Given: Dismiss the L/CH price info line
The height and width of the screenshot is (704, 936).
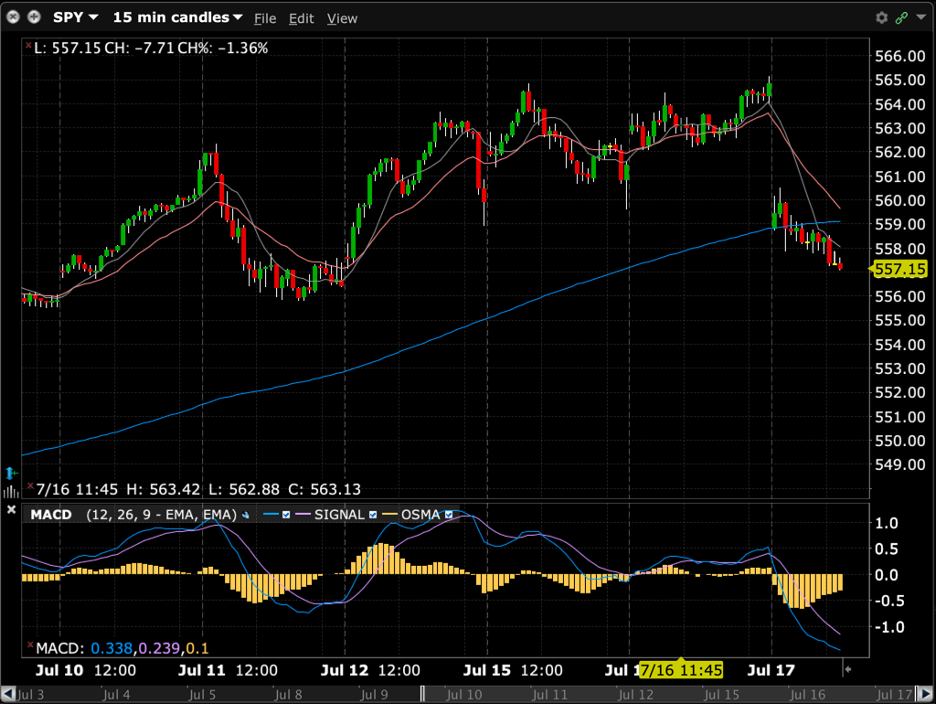Looking at the screenshot, I should pyautogui.click(x=28, y=45).
